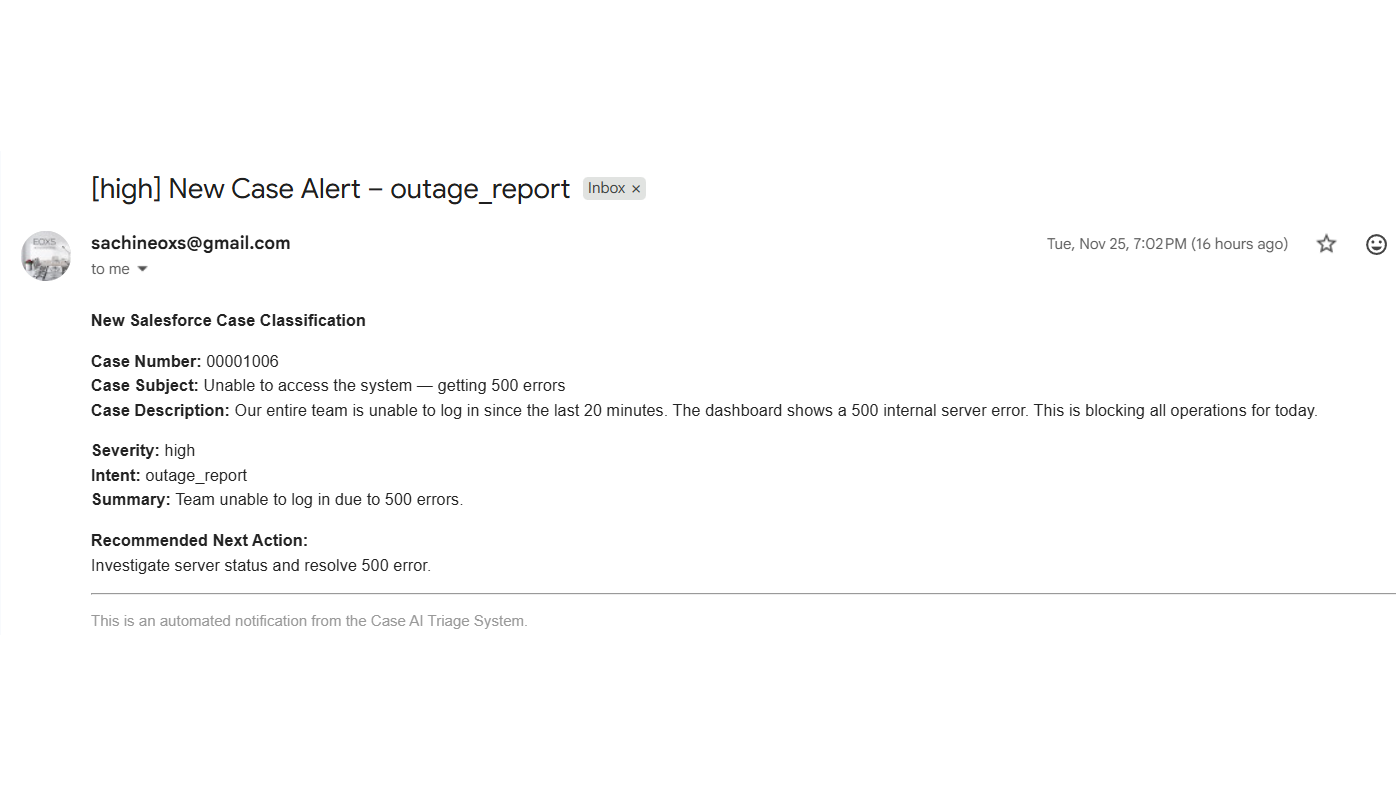This screenshot has width=1396, height=785.
Task: Remove the Inbox label with the x
Action: click(x=636, y=189)
